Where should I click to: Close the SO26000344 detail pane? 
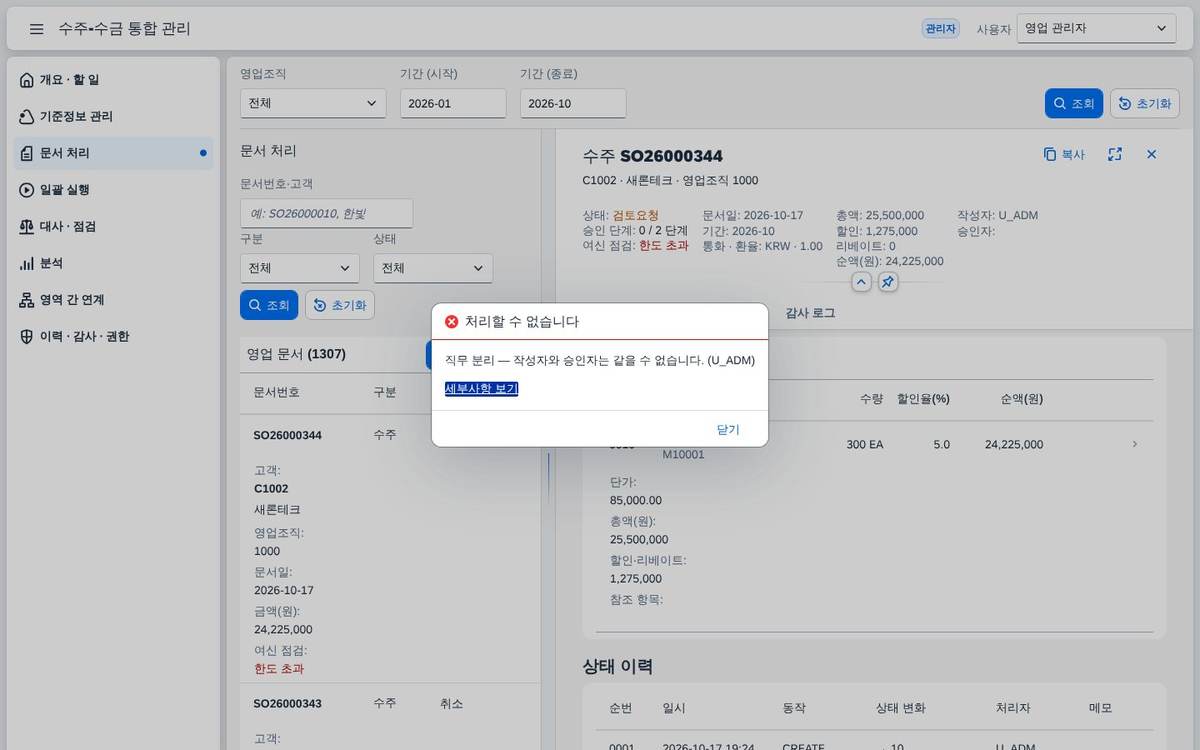click(x=1151, y=155)
